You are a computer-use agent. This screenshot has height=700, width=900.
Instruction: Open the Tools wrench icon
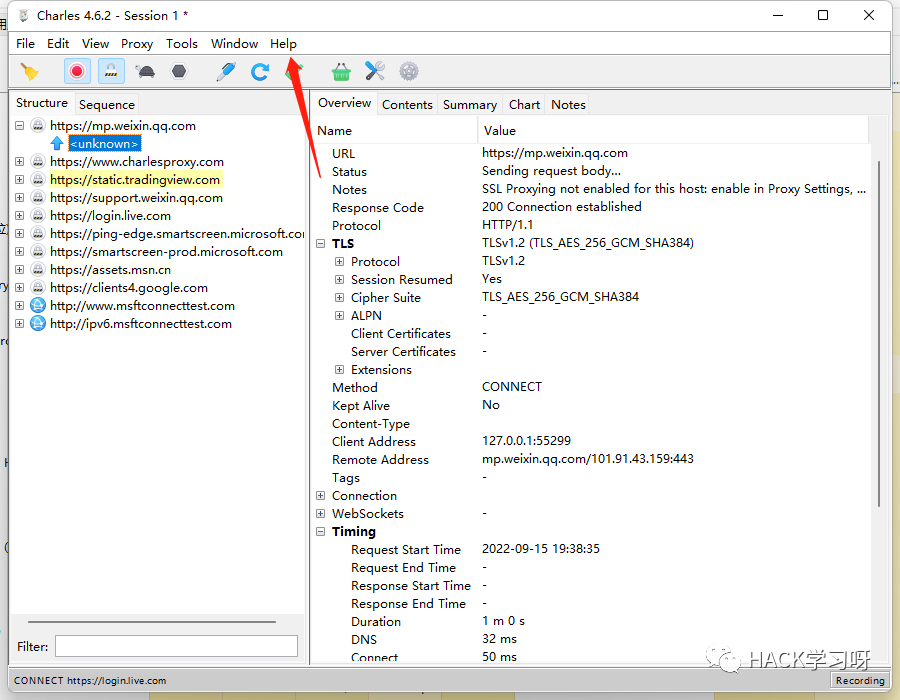(x=375, y=71)
